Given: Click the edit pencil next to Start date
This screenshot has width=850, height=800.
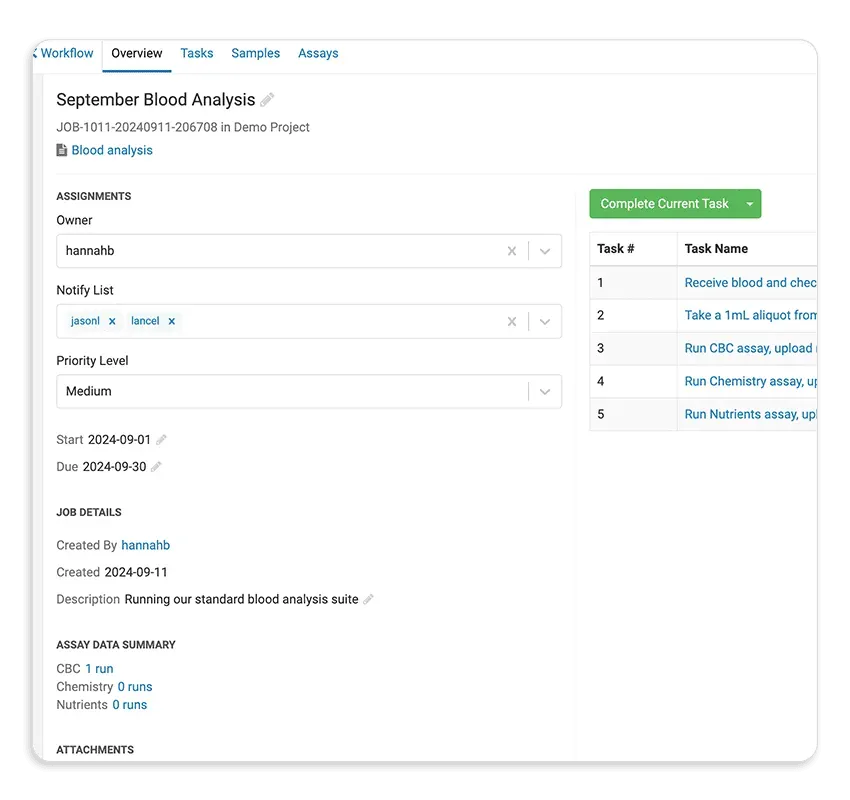Looking at the screenshot, I should point(162,440).
